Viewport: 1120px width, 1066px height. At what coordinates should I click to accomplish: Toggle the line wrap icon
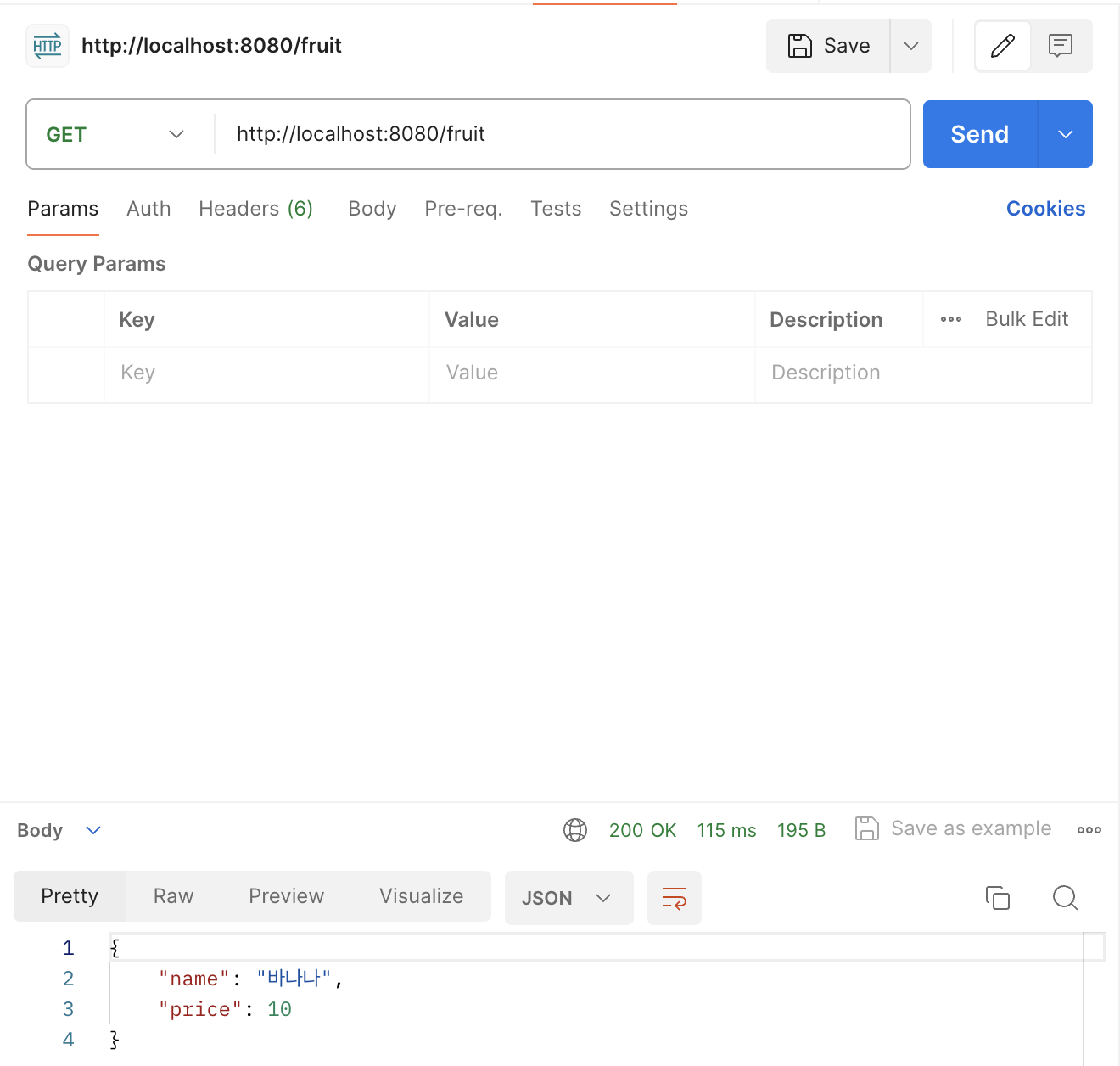[x=675, y=898]
